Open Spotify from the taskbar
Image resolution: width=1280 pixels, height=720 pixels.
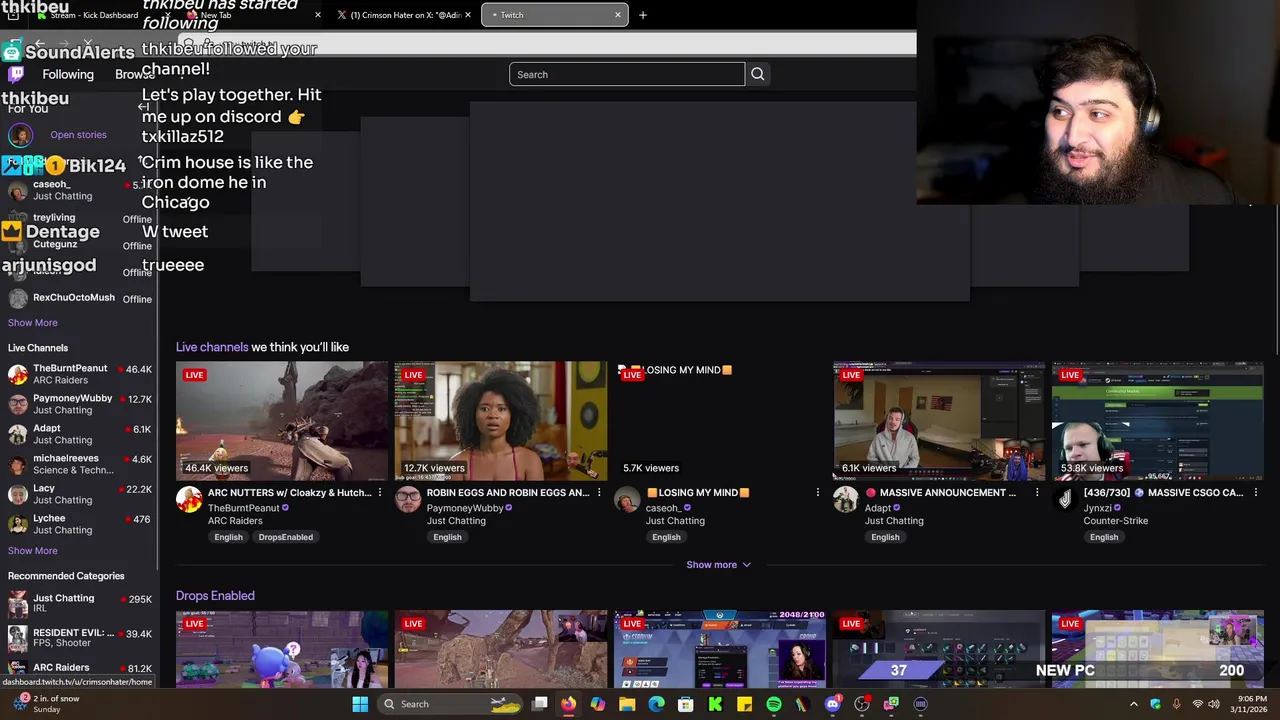(x=774, y=704)
